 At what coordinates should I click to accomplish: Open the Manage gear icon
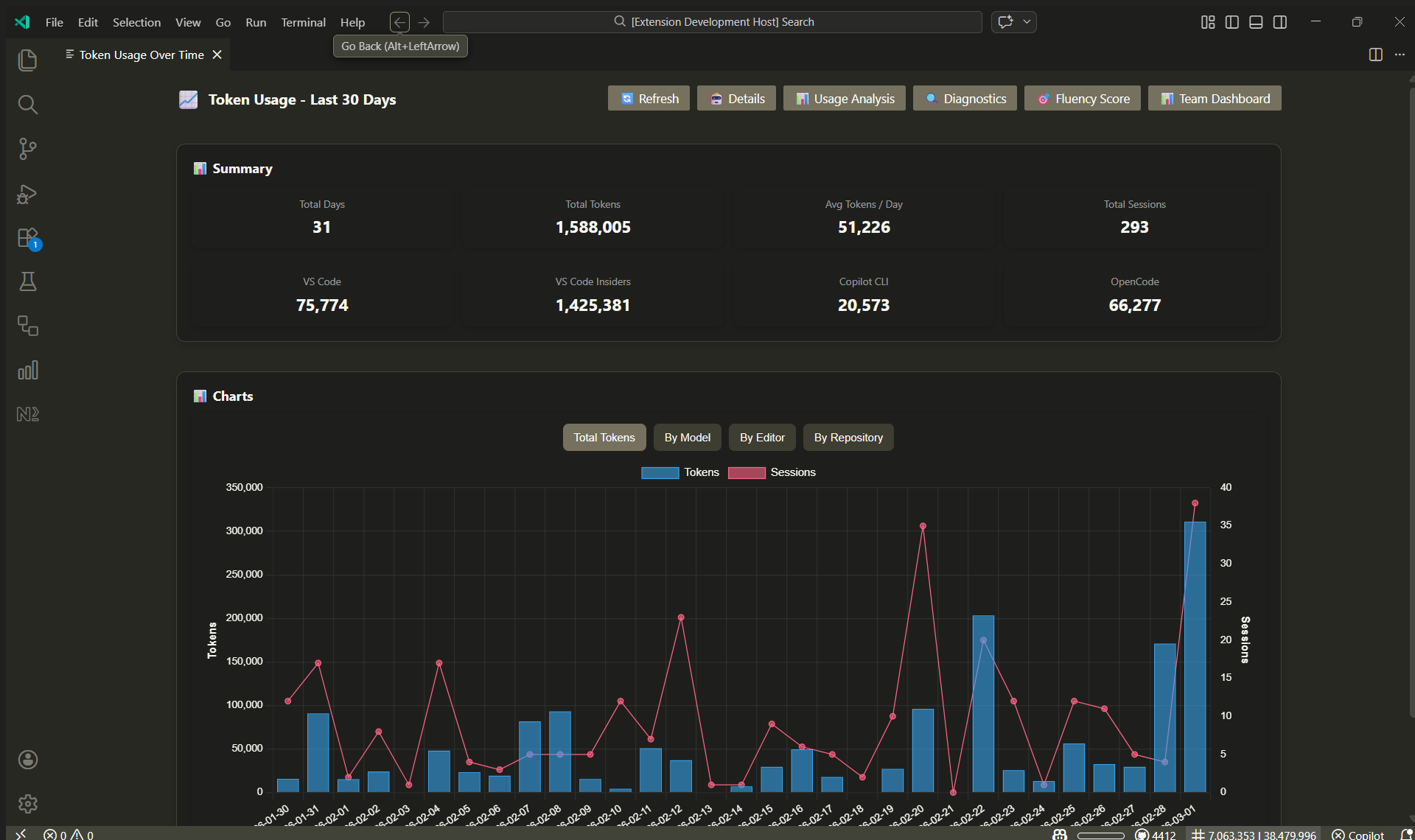[27, 803]
